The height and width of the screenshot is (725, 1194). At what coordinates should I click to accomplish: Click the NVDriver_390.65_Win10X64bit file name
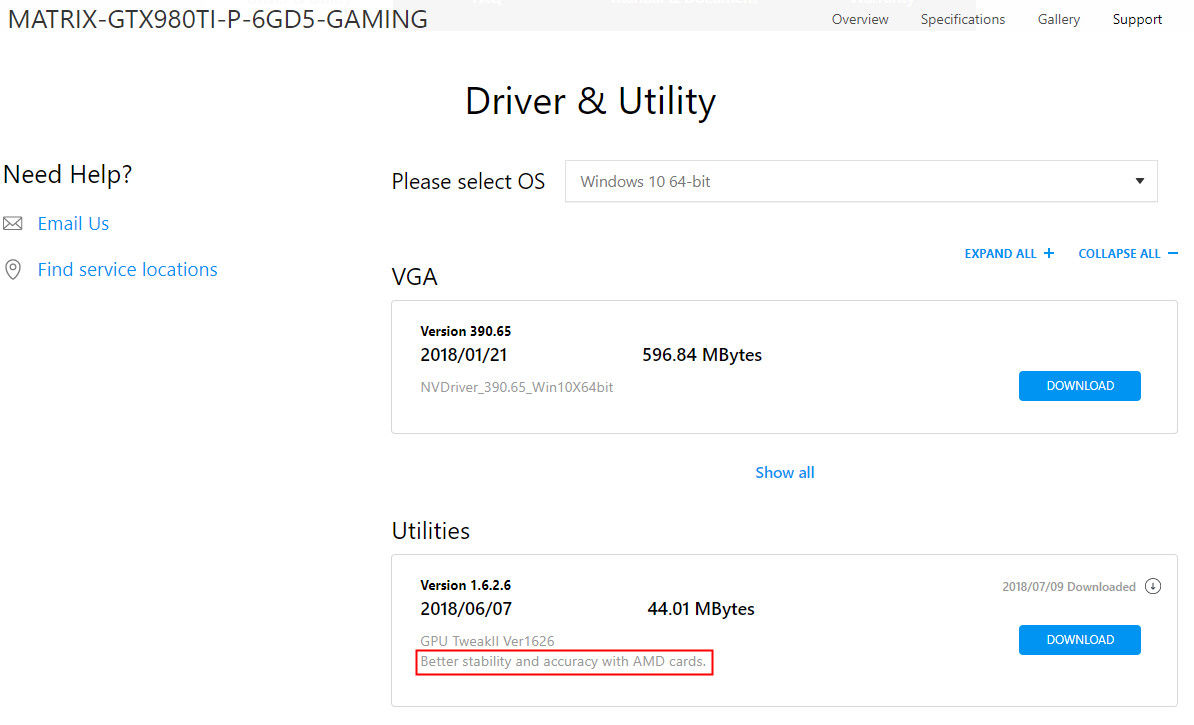coord(516,388)
